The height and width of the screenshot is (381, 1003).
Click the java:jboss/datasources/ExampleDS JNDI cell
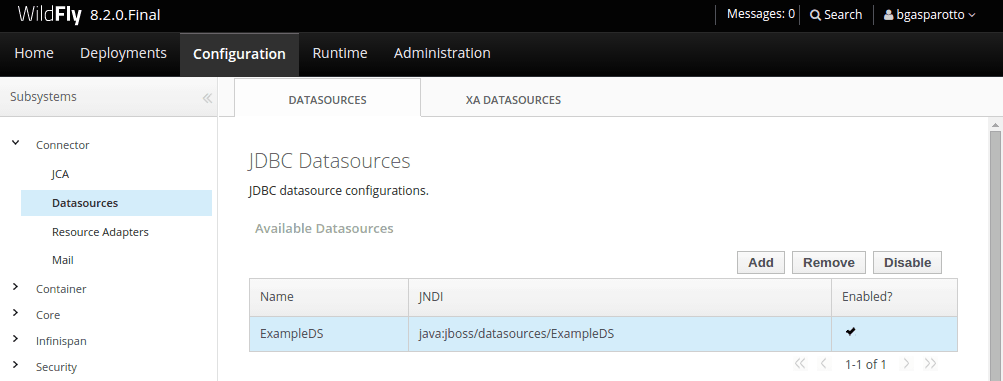[620, 334]
